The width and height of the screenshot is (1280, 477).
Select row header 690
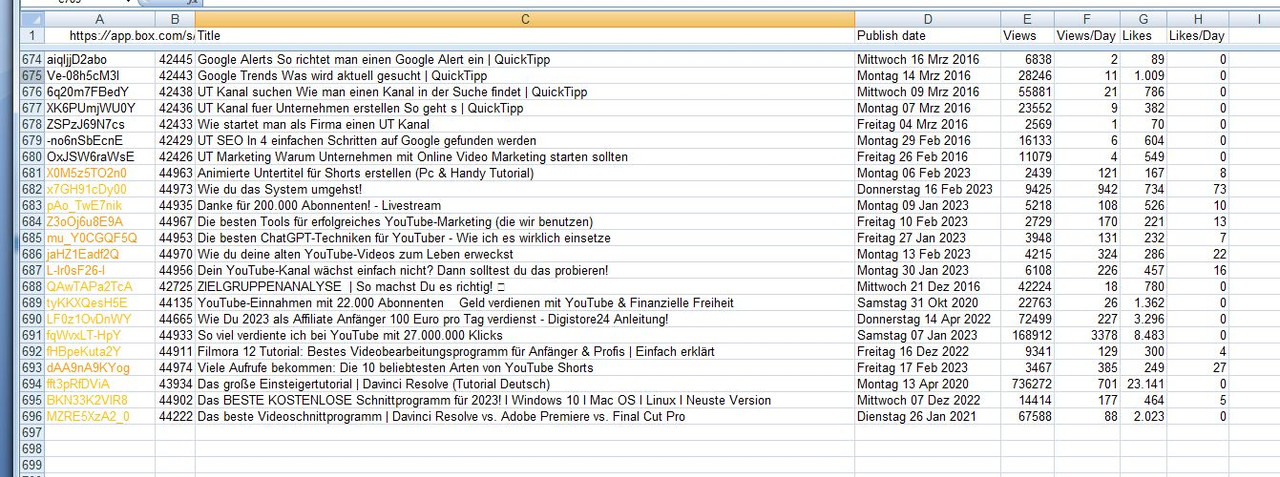coord(31,319)
